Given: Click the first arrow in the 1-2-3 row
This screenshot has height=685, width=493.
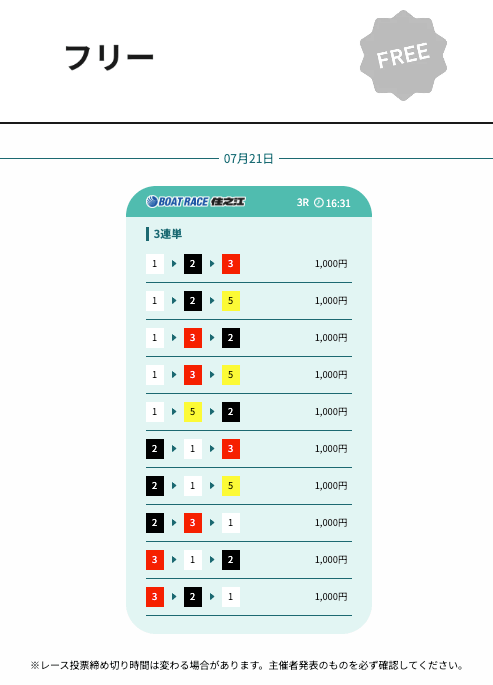Looking at the screenshot, I should point(174,264).
